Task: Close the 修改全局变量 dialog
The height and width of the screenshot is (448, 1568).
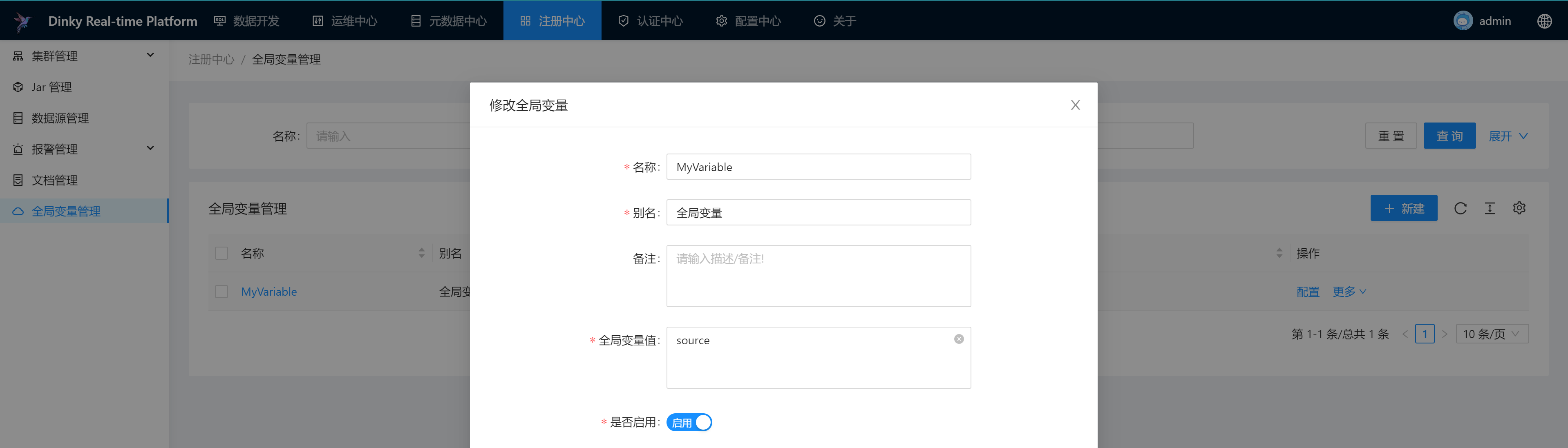Action: click(1075, 105)
